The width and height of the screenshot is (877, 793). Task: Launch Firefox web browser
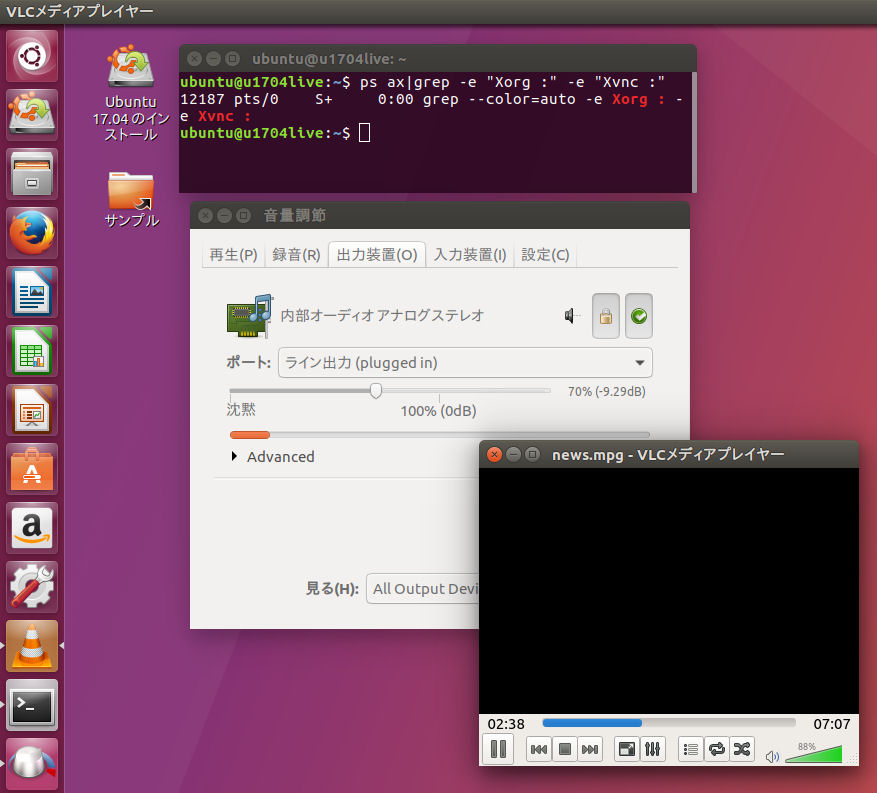pos(32,233)
